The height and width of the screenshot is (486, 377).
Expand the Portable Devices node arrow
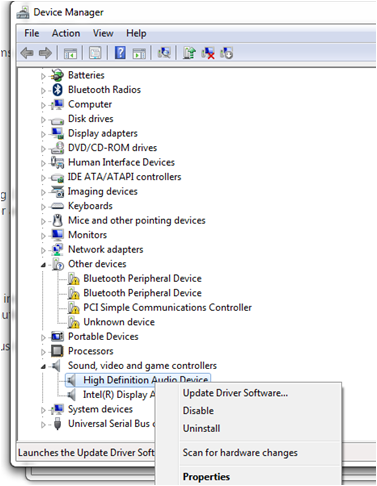coord(43,337)
